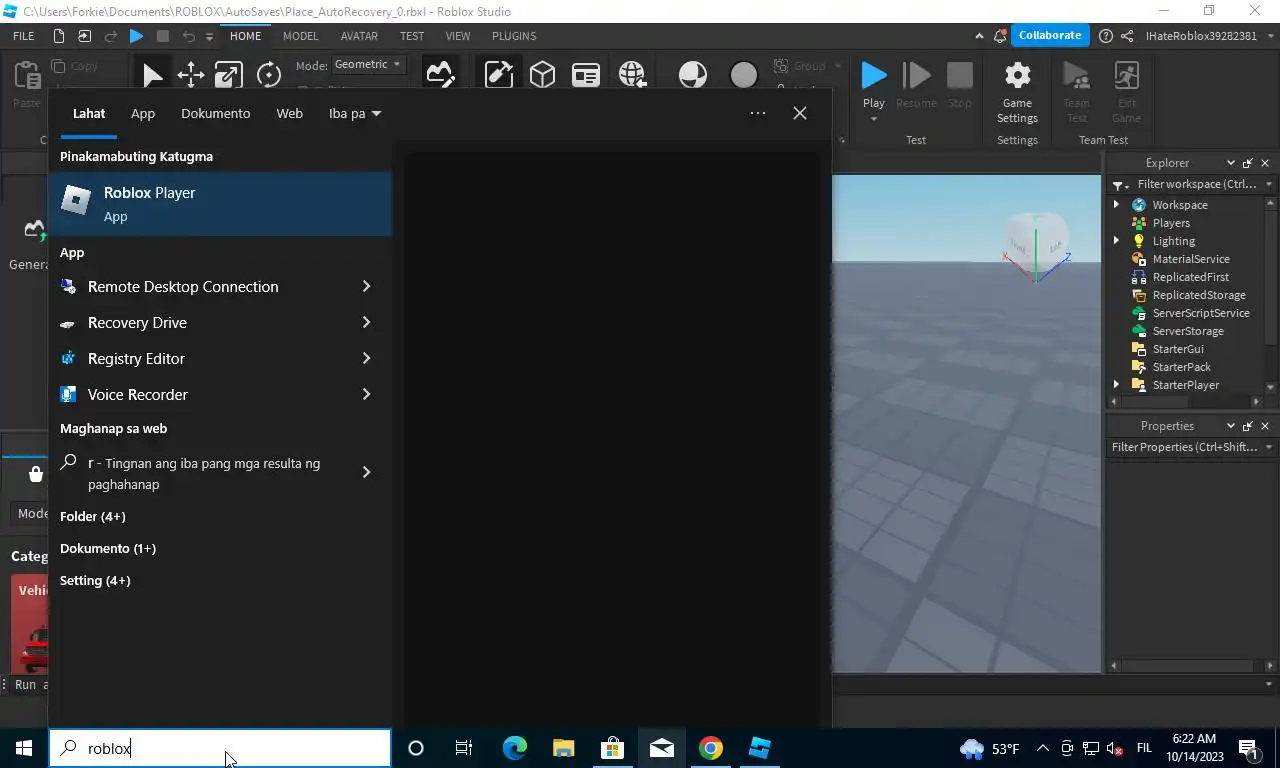
Task: Expand the Workspace node in Explorer
Action: coord(1116,205)
